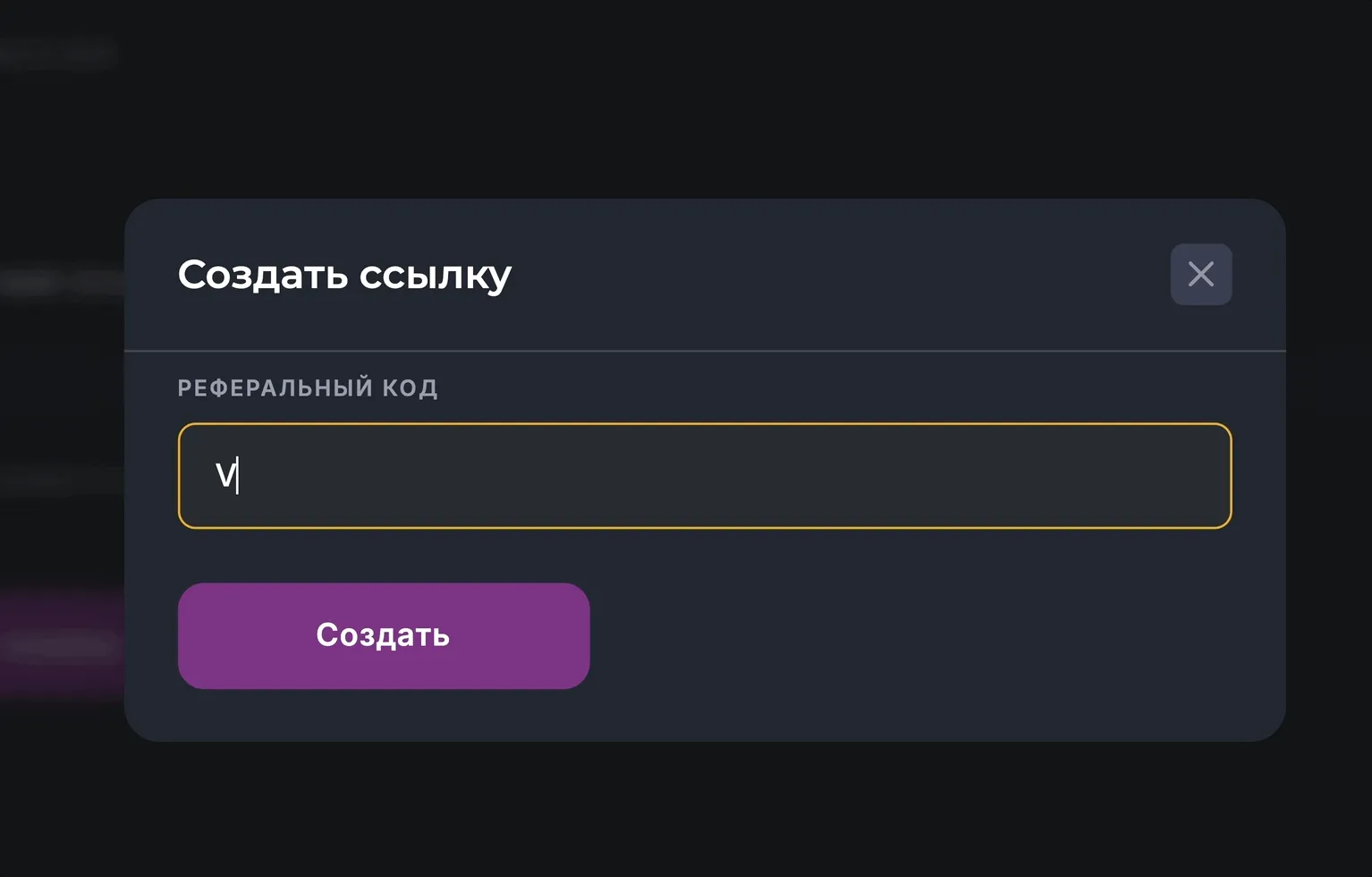Click the blurred purple sidebar button
1372x877 pixels.
point(58,644)
